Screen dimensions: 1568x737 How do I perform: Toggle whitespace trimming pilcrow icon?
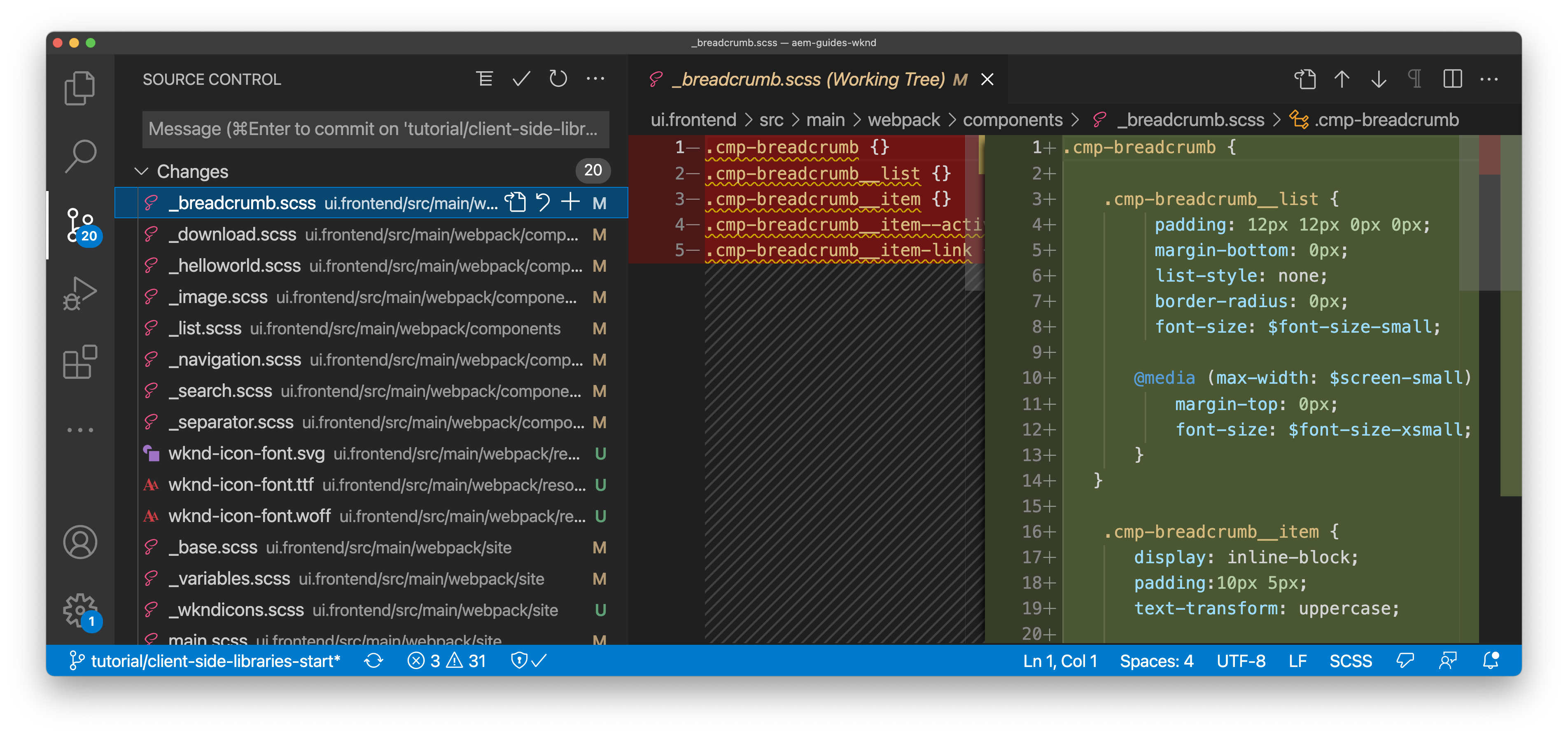[1415, 79]
